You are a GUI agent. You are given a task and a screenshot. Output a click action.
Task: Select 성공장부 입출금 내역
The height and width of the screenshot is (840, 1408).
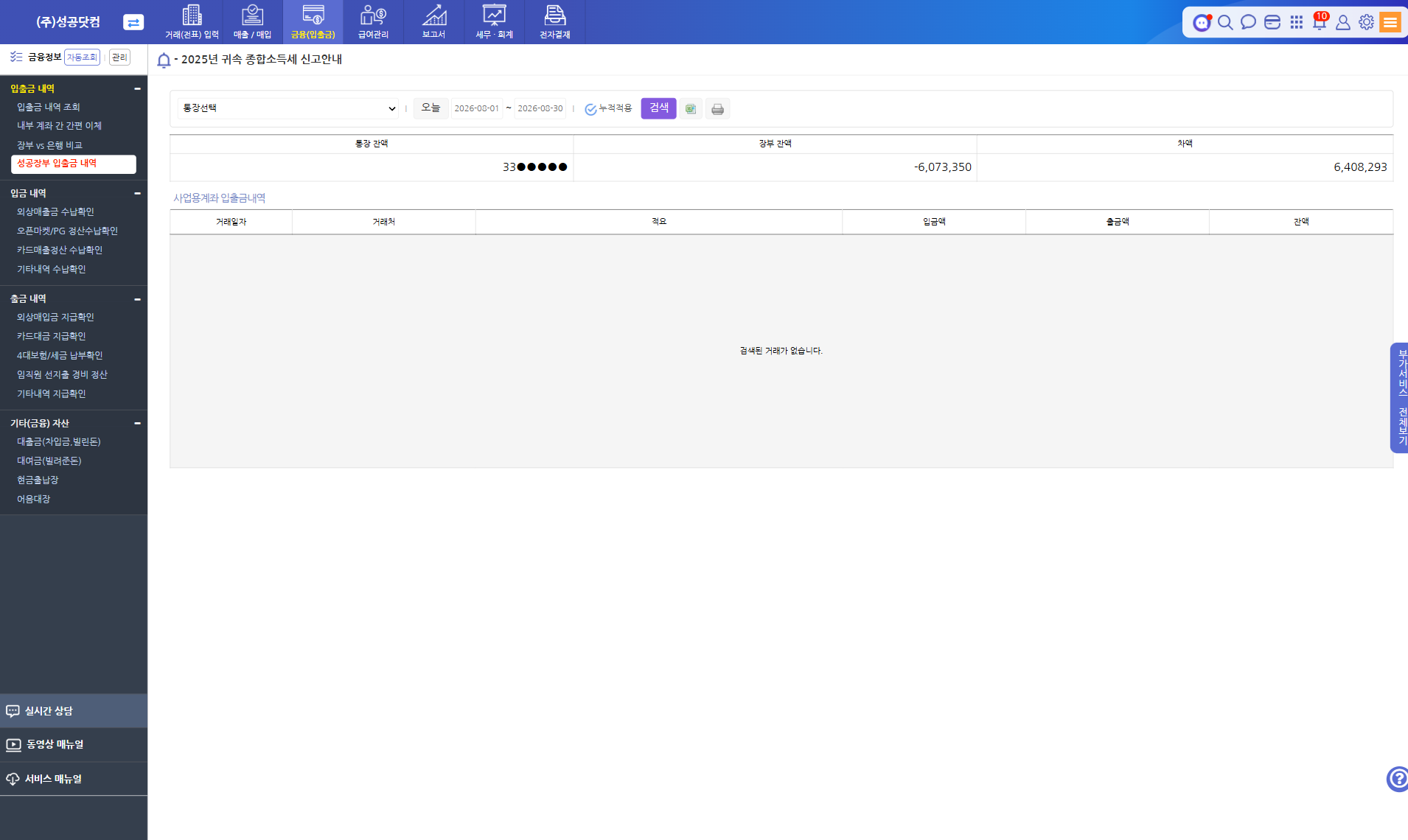coord(74,164)
